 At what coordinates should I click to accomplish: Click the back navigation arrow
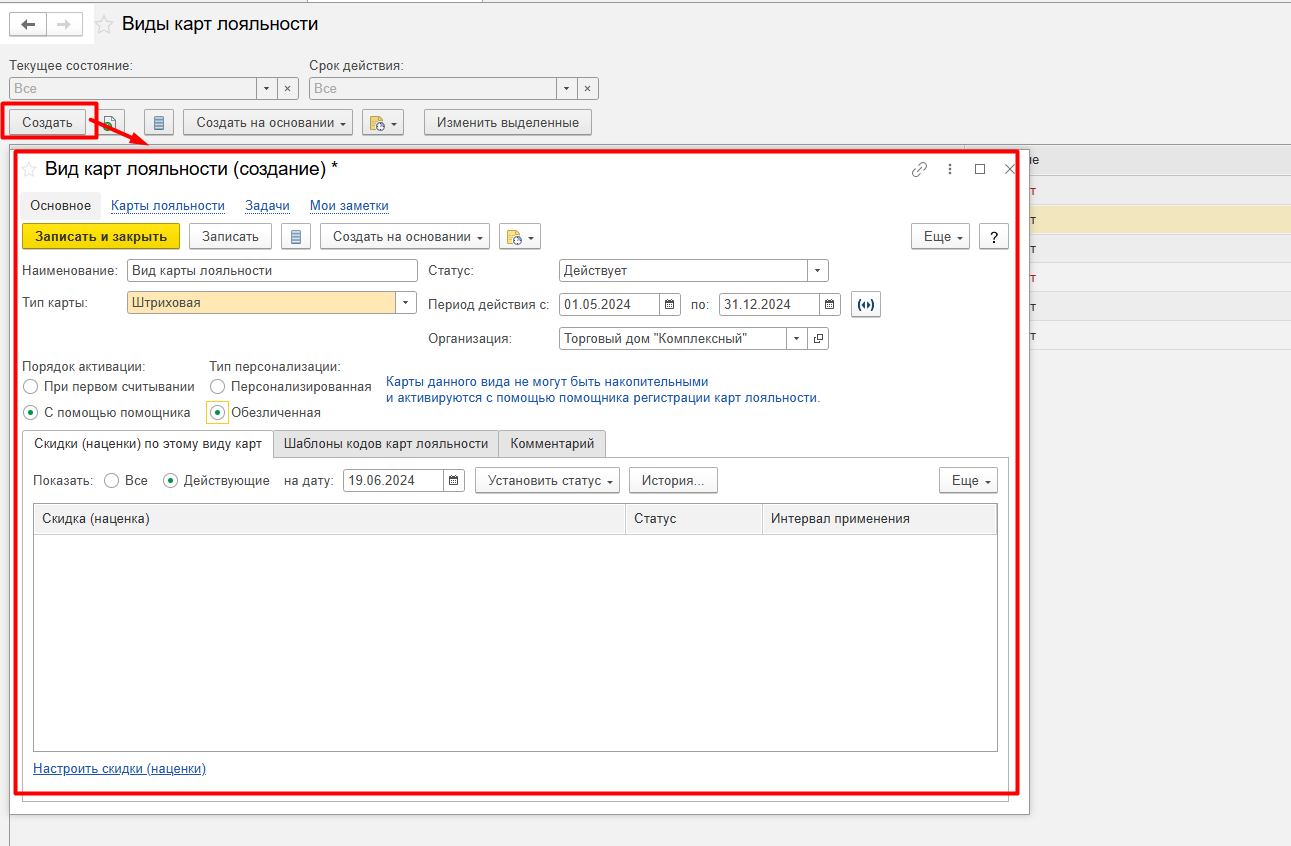[x=28, y=25]
